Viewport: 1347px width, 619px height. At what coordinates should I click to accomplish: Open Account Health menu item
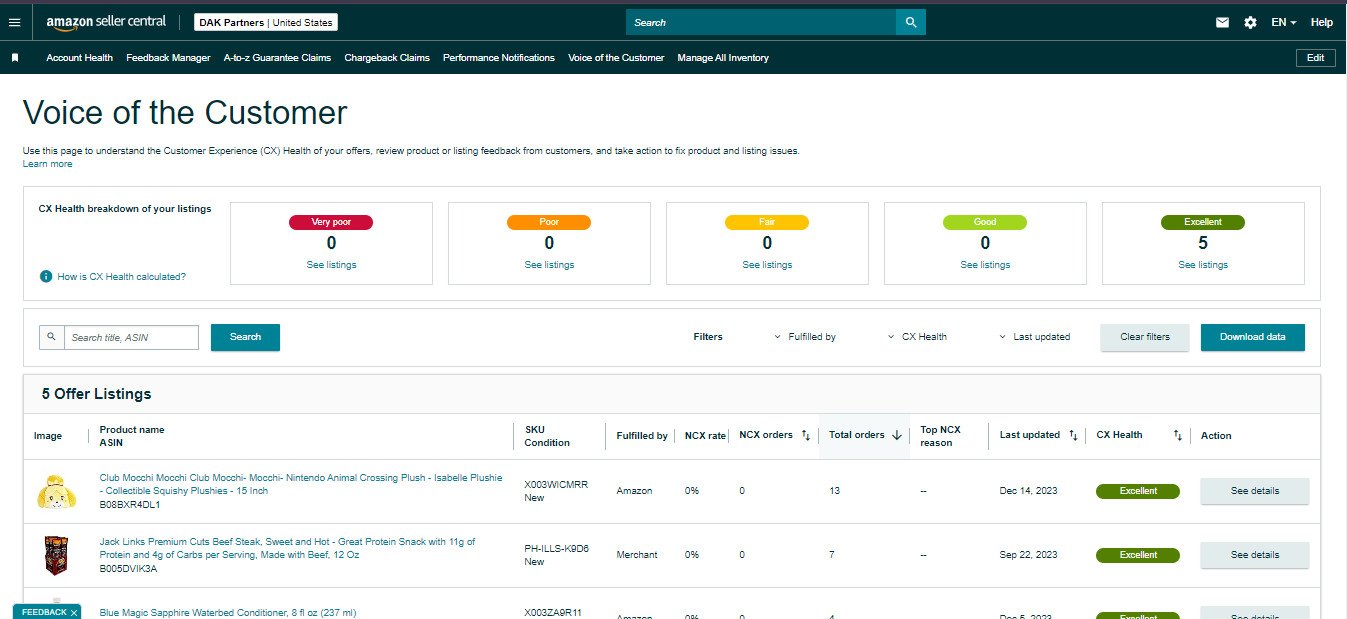[x=79, y=58]
